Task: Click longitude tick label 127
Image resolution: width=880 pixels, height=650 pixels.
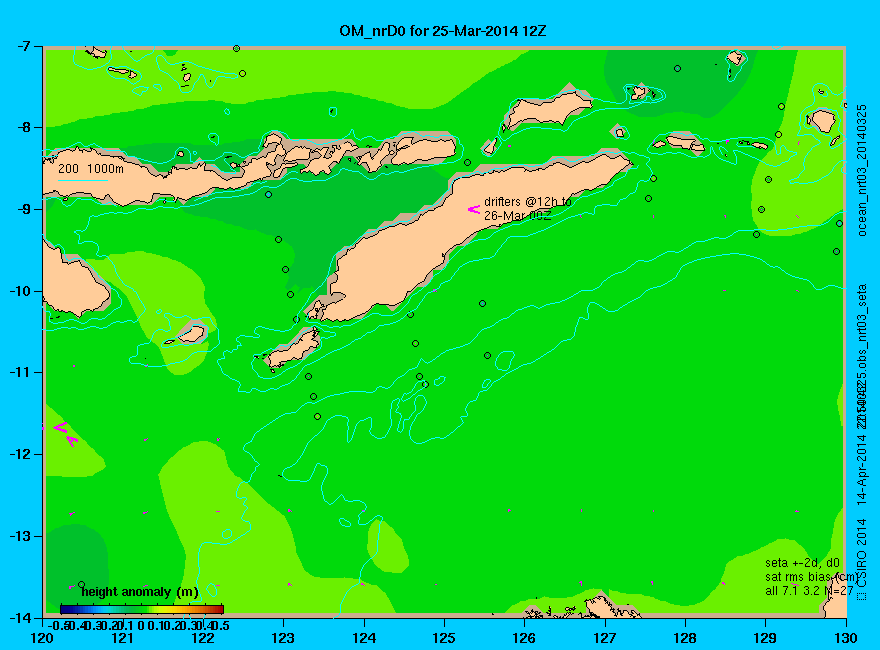Action: pos(605,638)
